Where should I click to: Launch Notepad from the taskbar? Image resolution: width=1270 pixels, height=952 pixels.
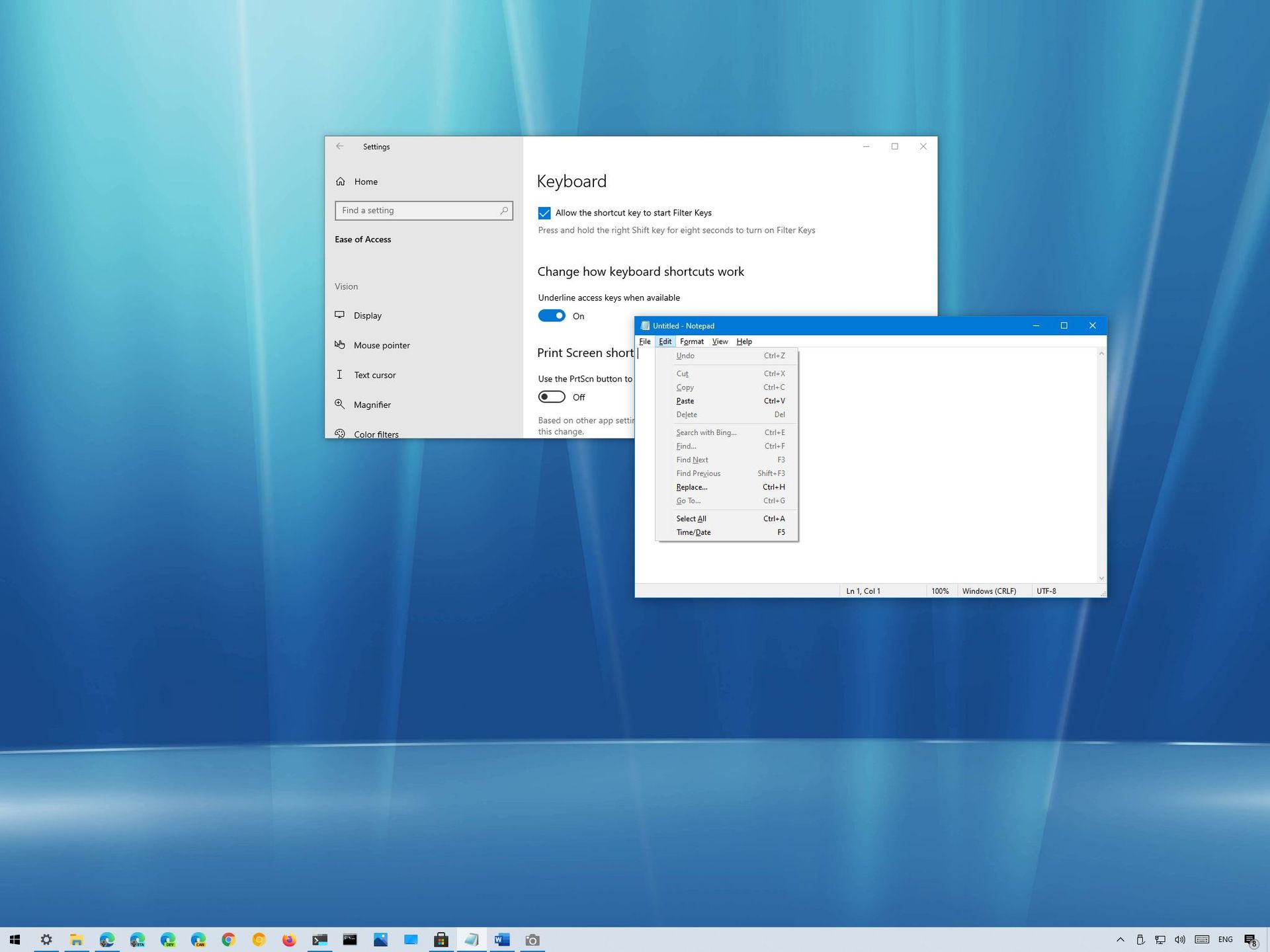coord(472,939)
